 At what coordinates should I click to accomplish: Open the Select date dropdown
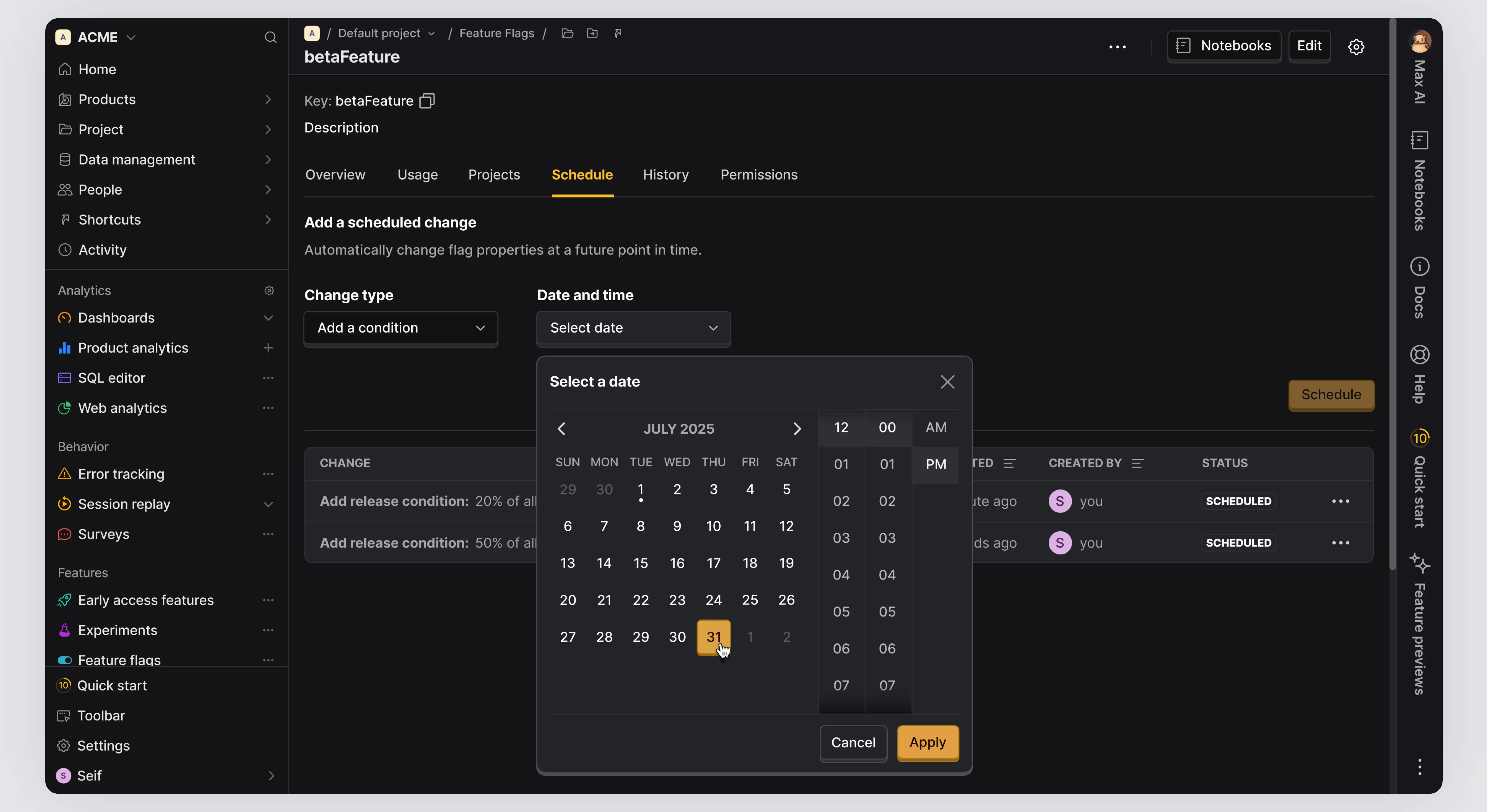(x=633, y=328)
